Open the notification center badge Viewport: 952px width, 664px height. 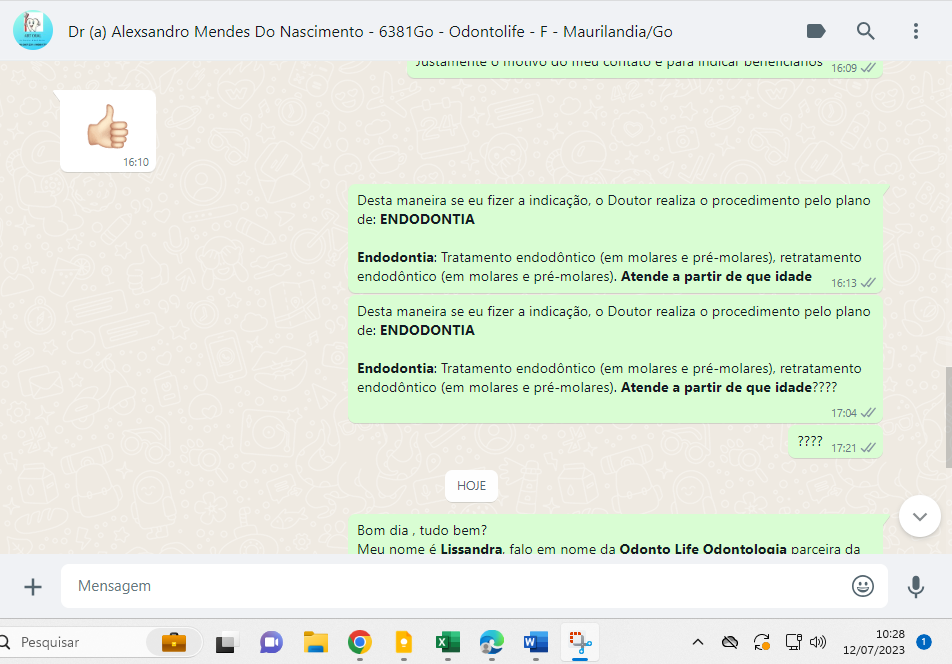[924, 642]
